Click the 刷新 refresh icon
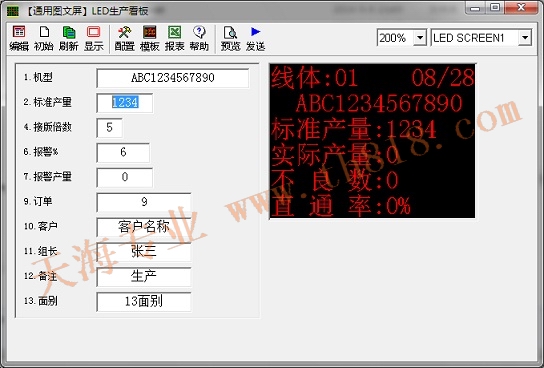The width and height of the screenshot is (544, 368). coord(69,38)
